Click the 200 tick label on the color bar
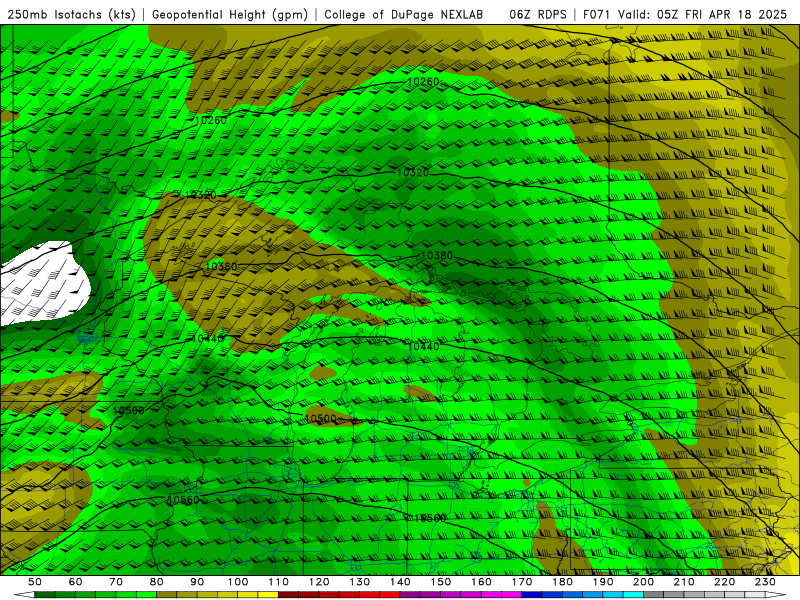The width and height of the screenshot is (800, 600). 644,582
